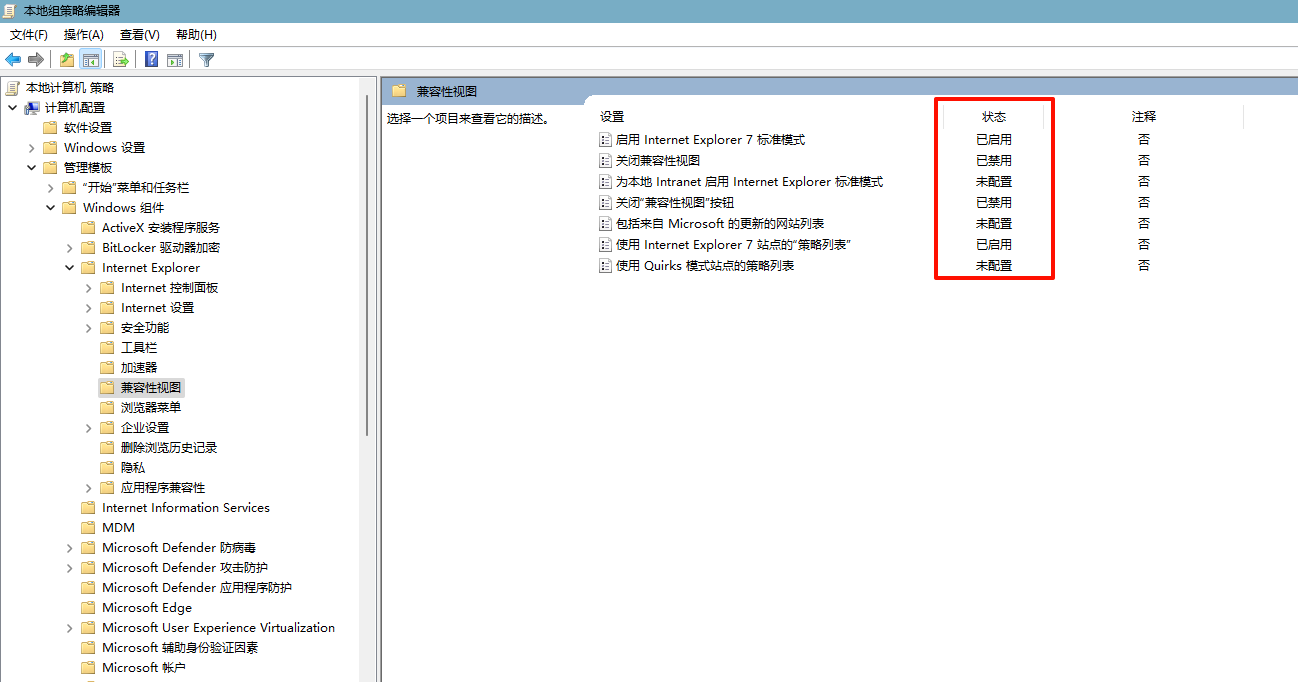Select 关闭"兼容性视图"按钮 setting
The image size is (1298, 682).
[675, 203]
